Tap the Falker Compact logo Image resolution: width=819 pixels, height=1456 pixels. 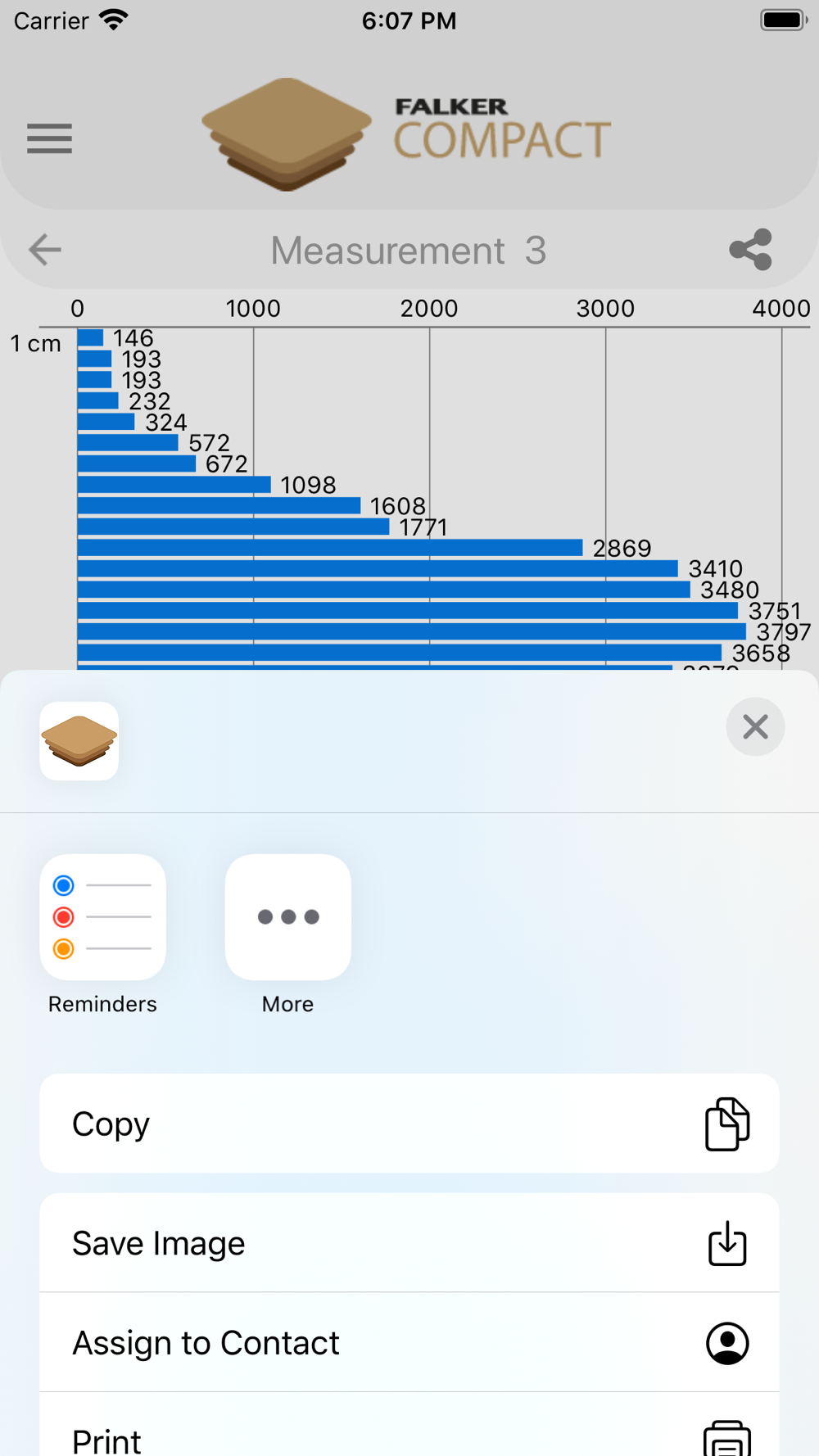pyautogui.click(x=407, y=135)
